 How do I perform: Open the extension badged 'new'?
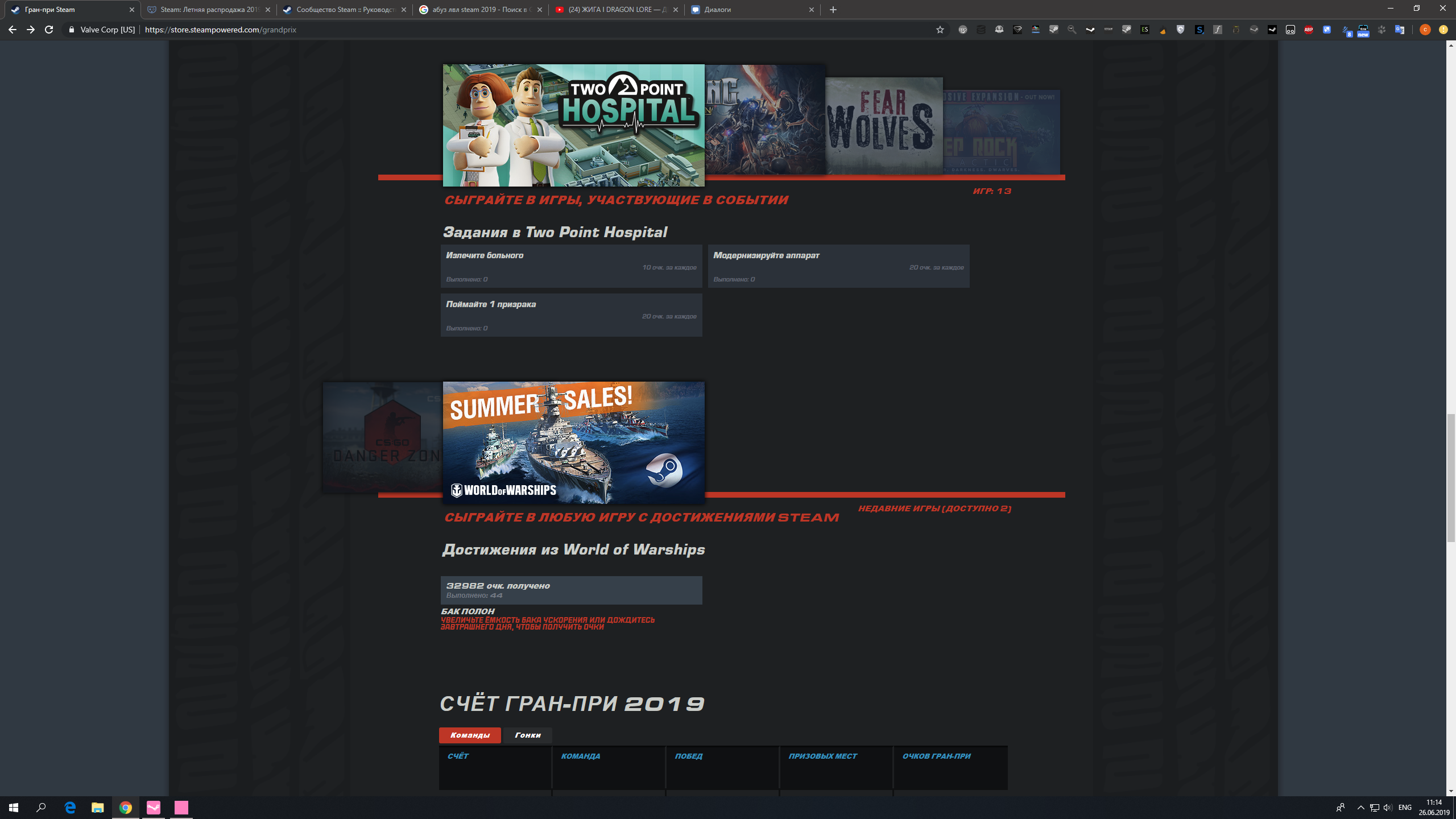point(1363,30)
